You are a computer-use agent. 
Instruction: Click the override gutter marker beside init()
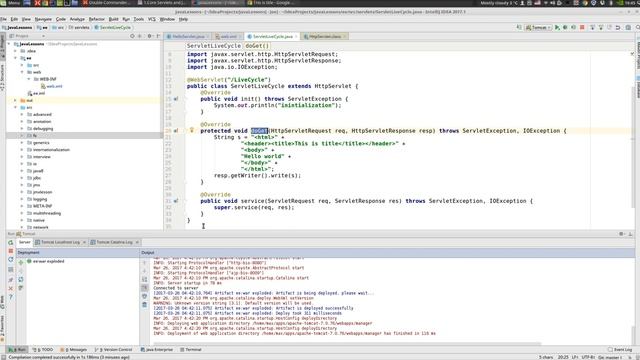pos(176,99)
